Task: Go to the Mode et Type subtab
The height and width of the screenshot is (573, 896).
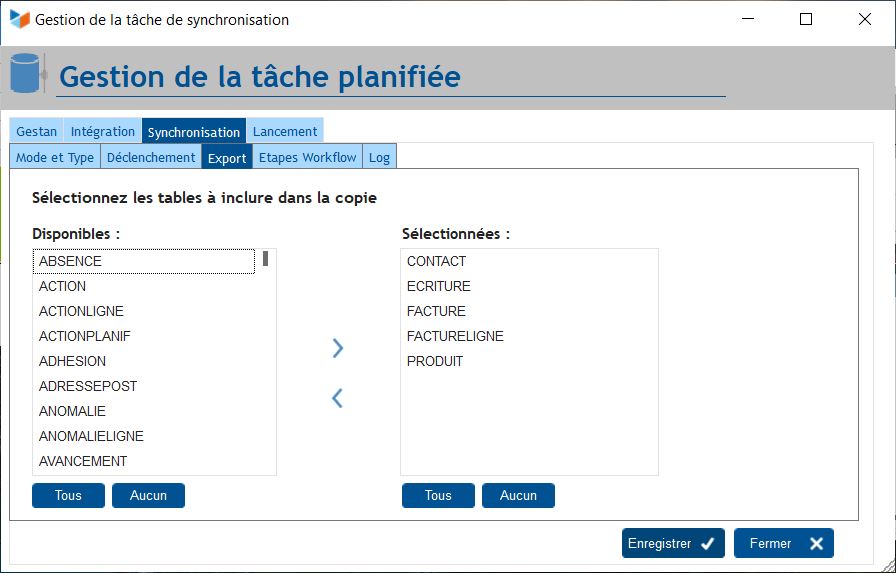Action: click(x=55, y=157)
